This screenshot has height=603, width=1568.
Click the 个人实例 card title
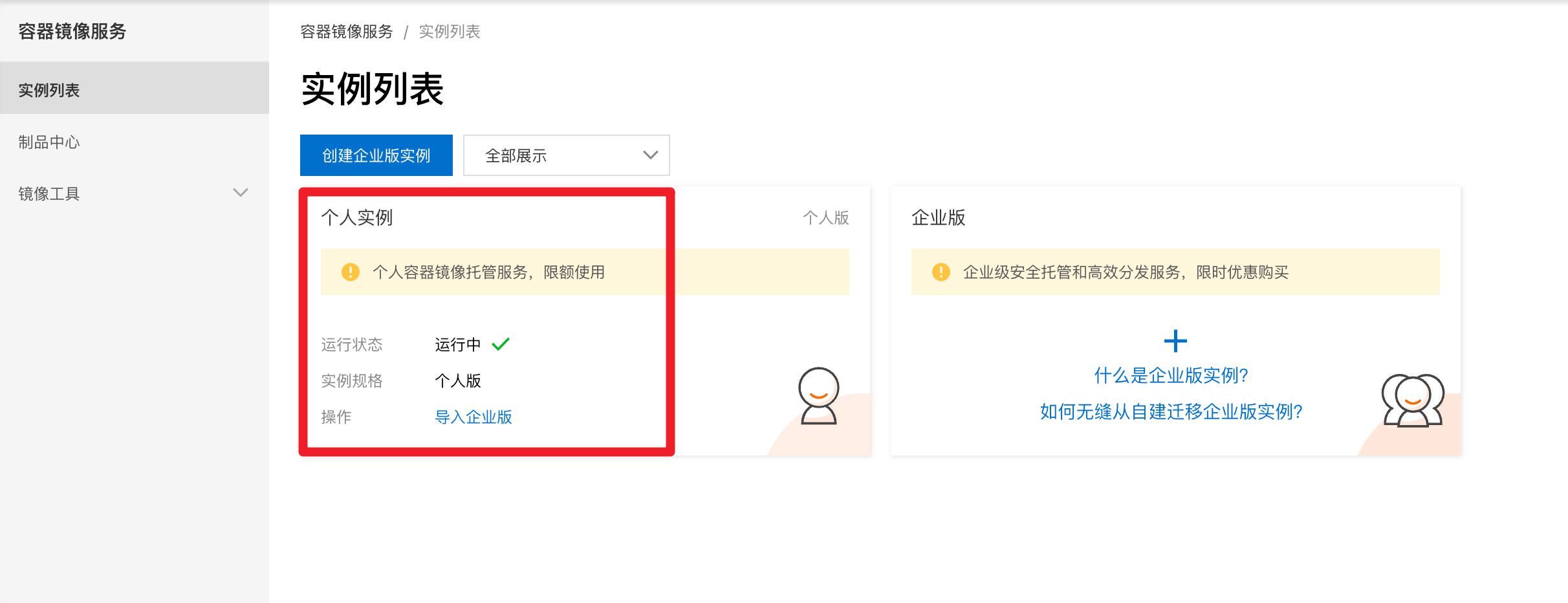[x=356, y=217]
